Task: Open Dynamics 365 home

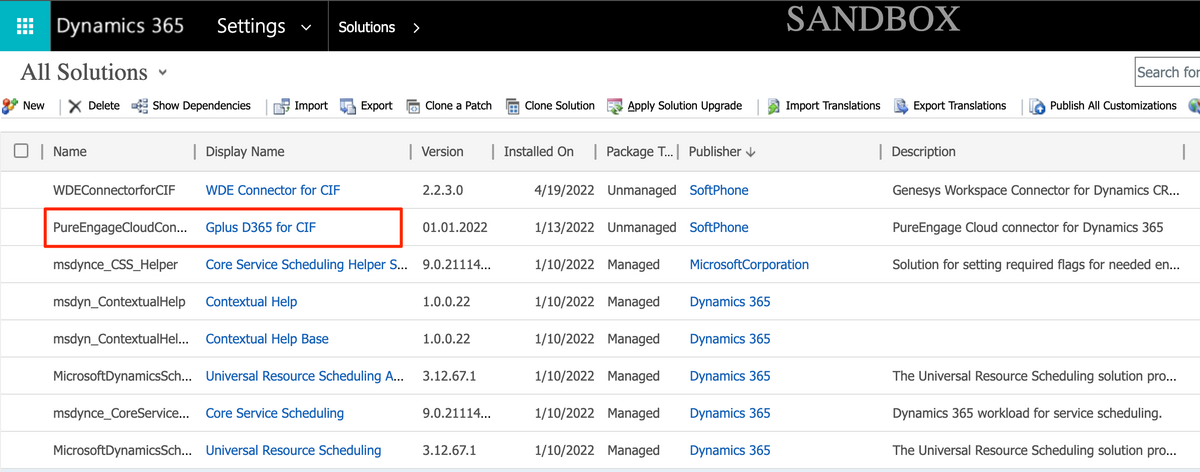Action: click(x=120, y=26)
